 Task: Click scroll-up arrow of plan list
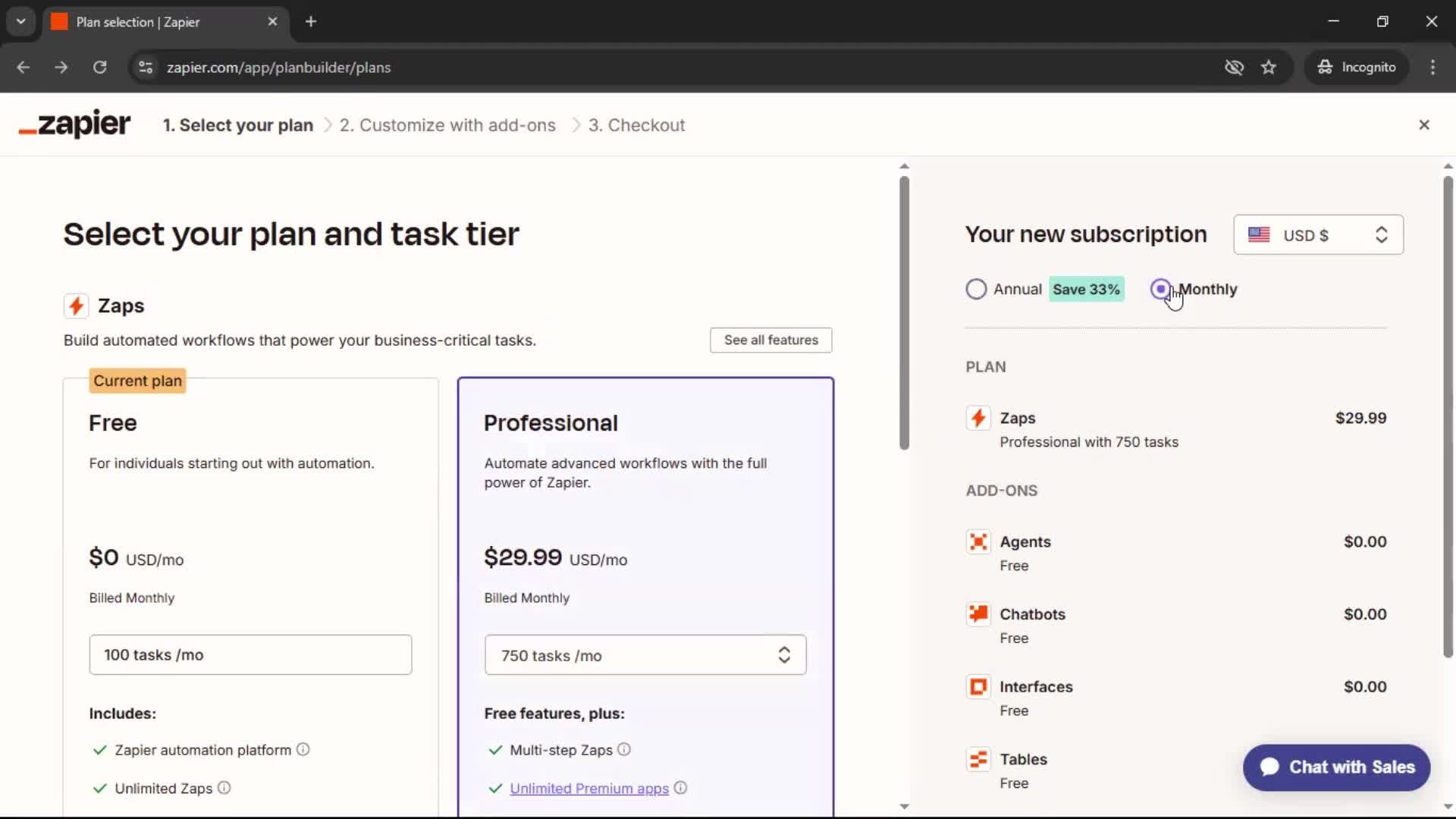904,166
